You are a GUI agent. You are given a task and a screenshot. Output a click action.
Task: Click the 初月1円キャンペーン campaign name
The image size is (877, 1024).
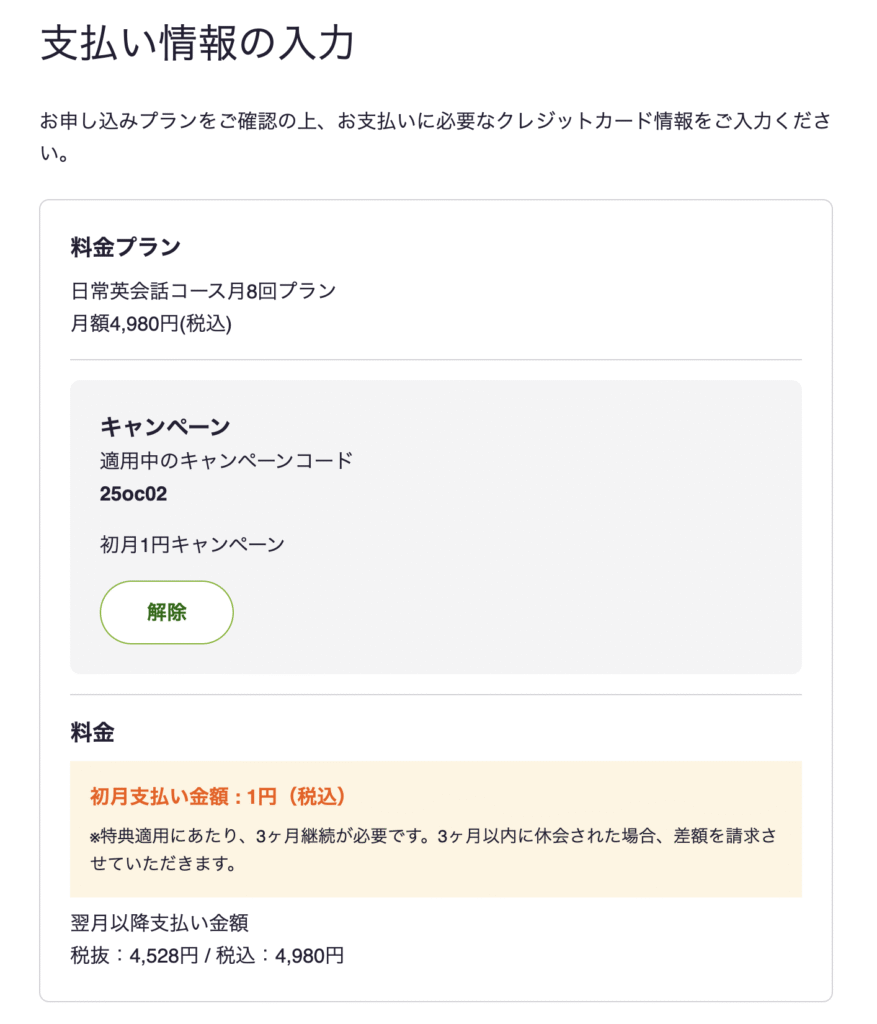(192, 545)
